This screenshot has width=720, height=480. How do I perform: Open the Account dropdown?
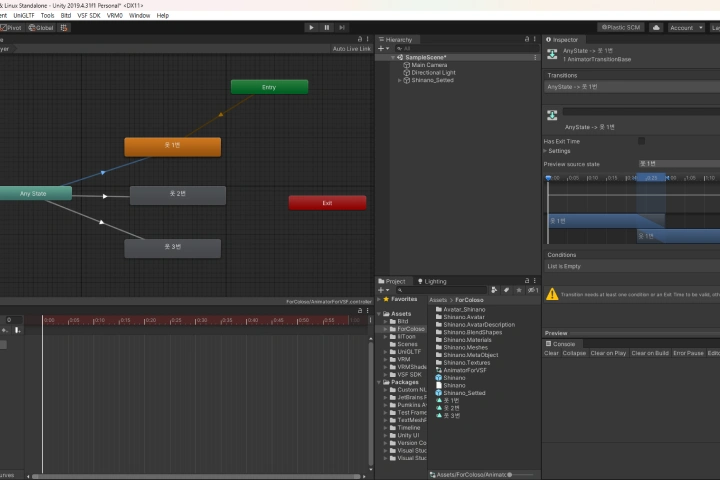coord(686,28)
